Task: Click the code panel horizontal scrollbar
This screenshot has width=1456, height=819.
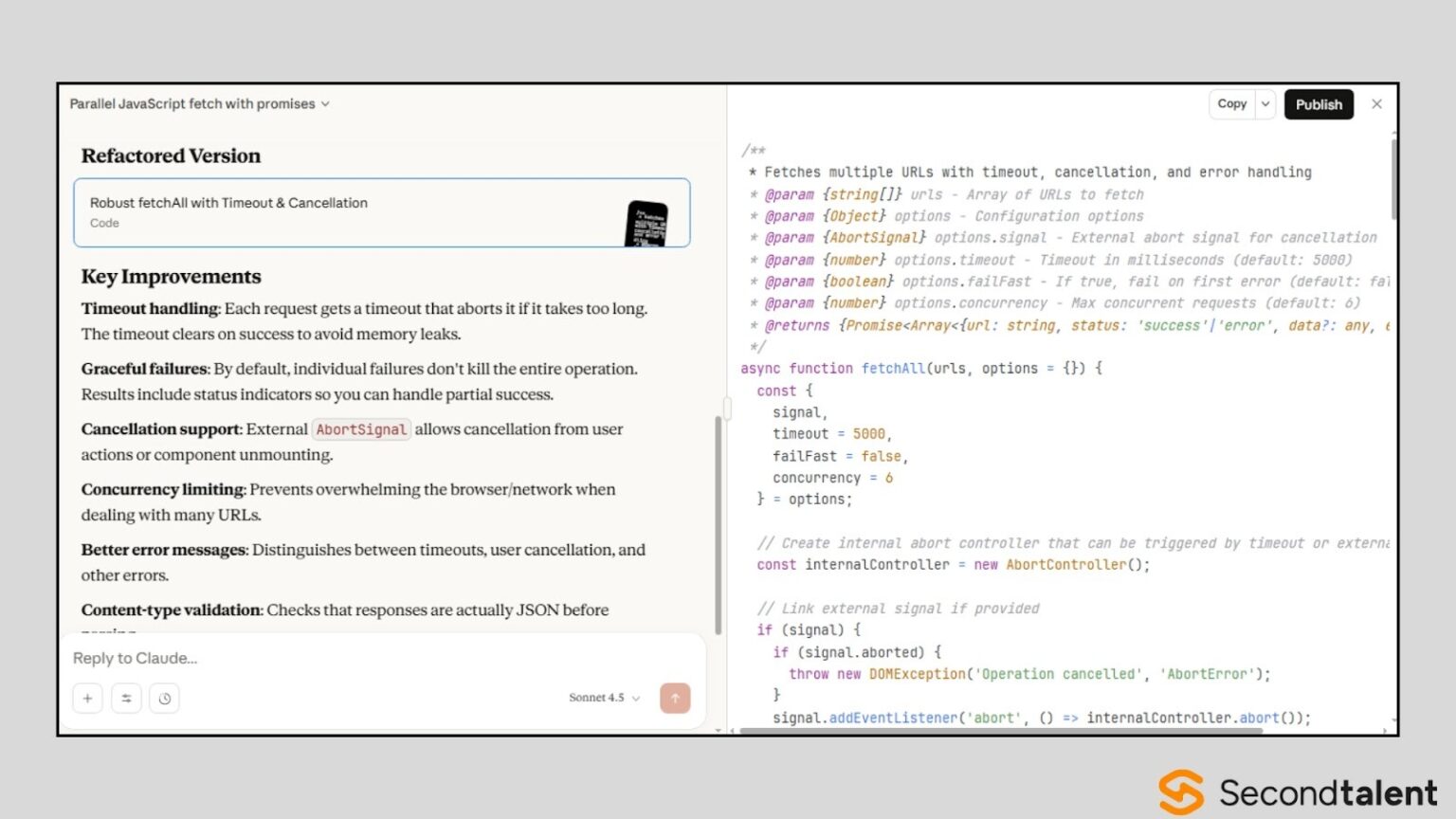Action: tap(1001, 731)
